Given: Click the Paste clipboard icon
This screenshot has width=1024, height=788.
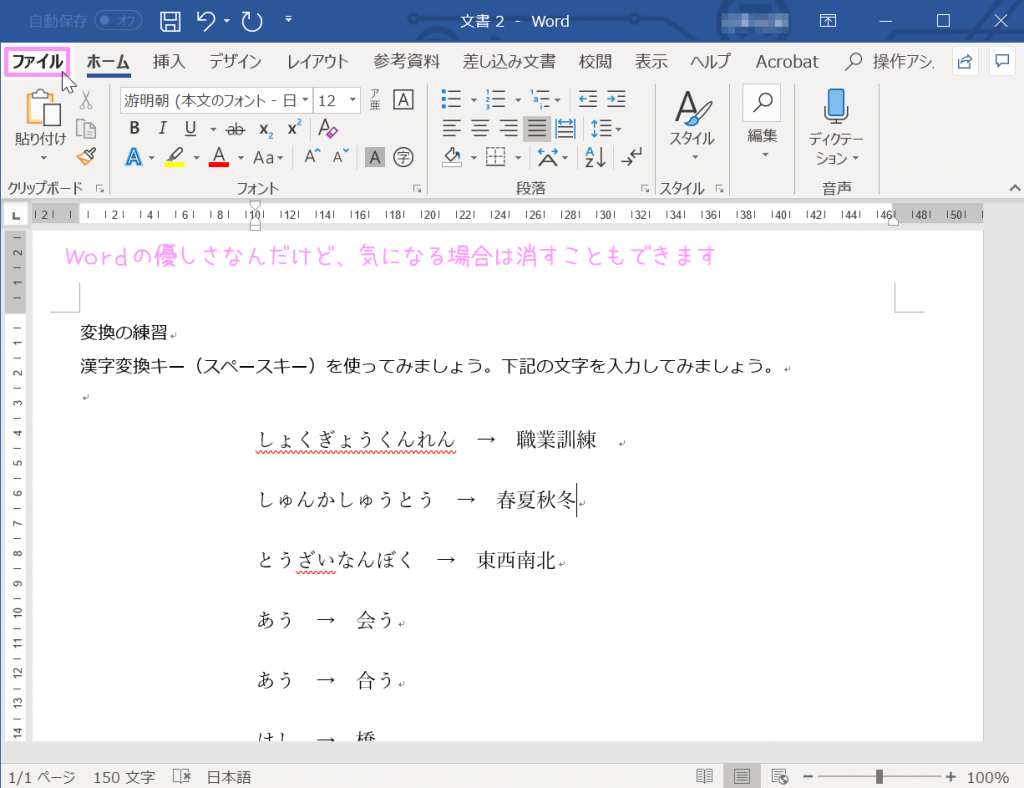Looking at the screenshot, I should 41,110.
